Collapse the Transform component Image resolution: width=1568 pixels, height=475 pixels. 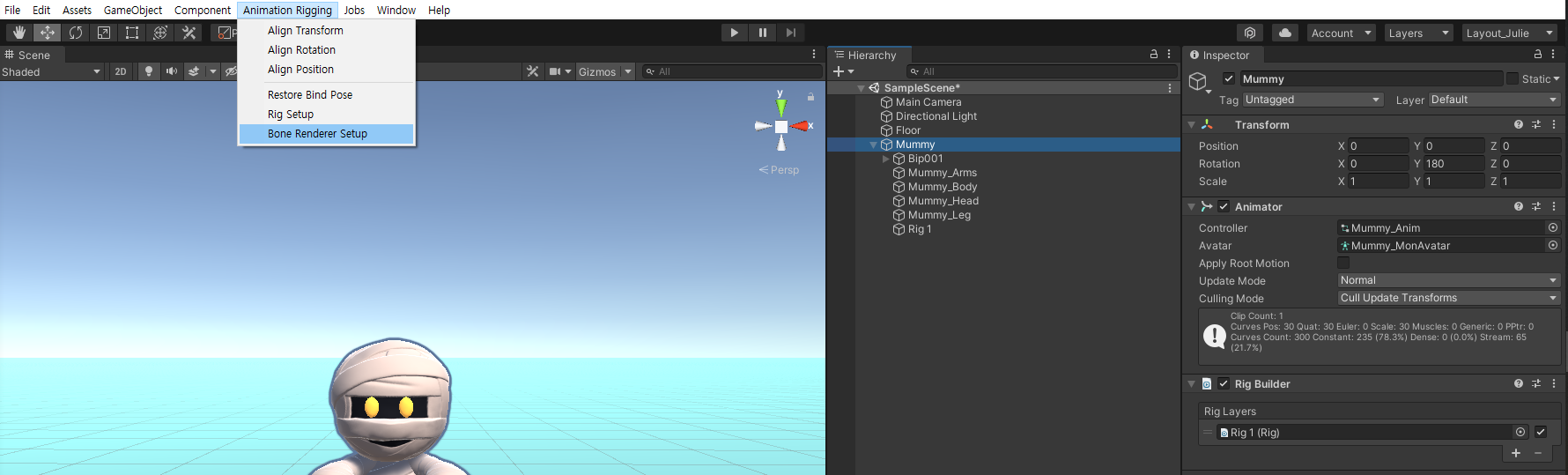(x=1191, y=124)
